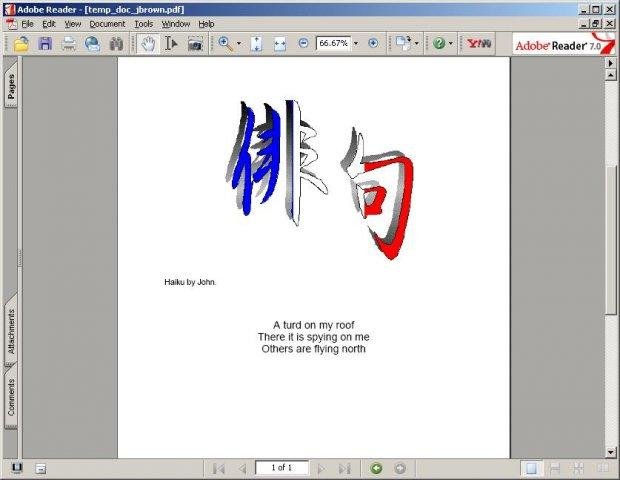This screenshot has width=620, height=480.
Task: Open the Tools menu
Action: pyautogui.click(x=144, y=24)
